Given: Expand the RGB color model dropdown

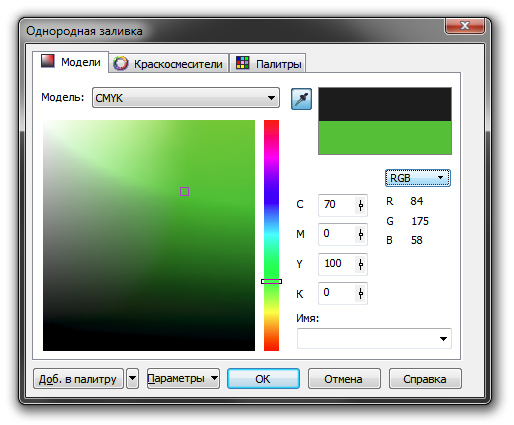Looking at the screenshot, I should [x=418, y=178].
